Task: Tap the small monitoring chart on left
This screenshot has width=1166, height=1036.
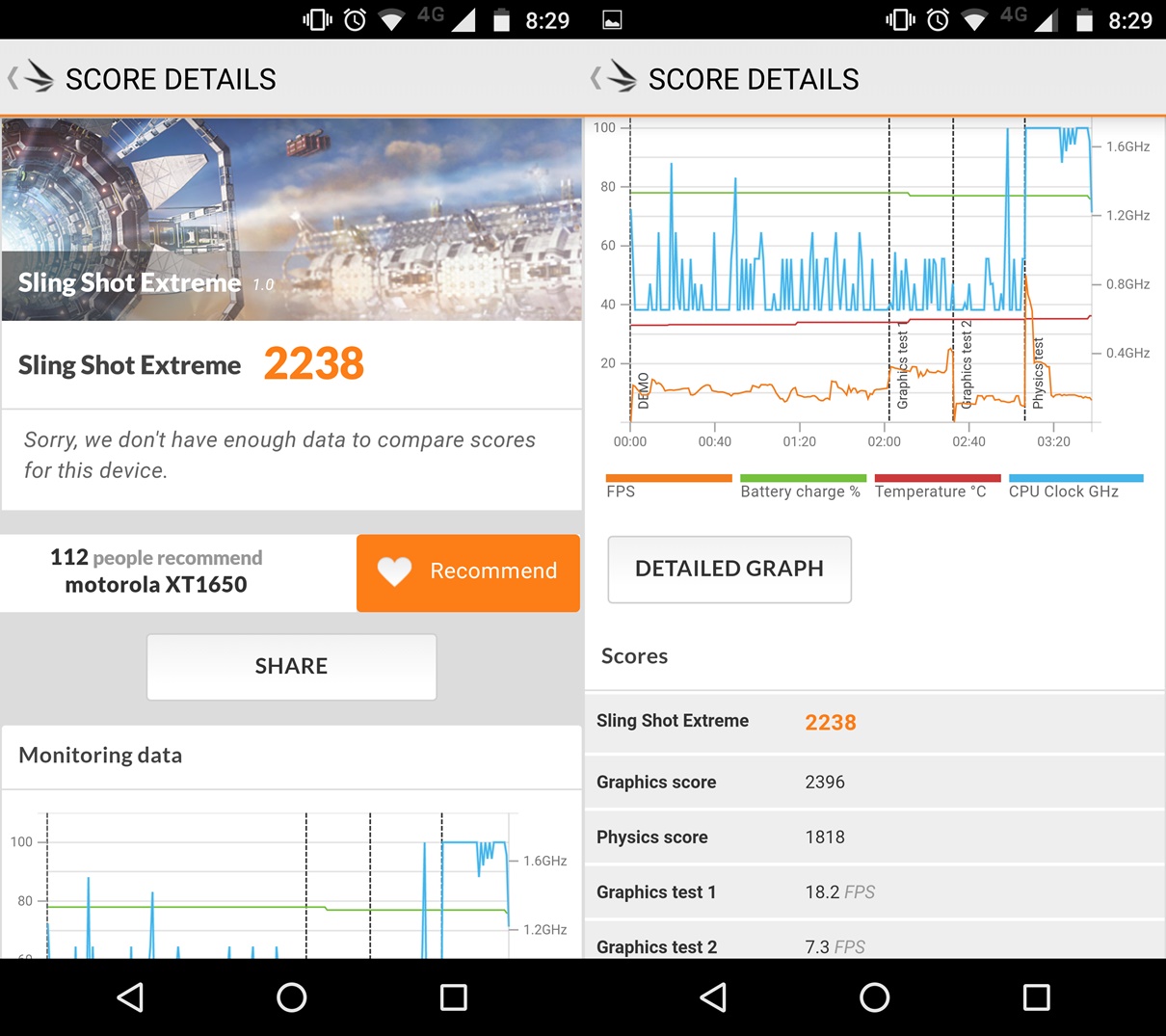Action: point(289,885)
